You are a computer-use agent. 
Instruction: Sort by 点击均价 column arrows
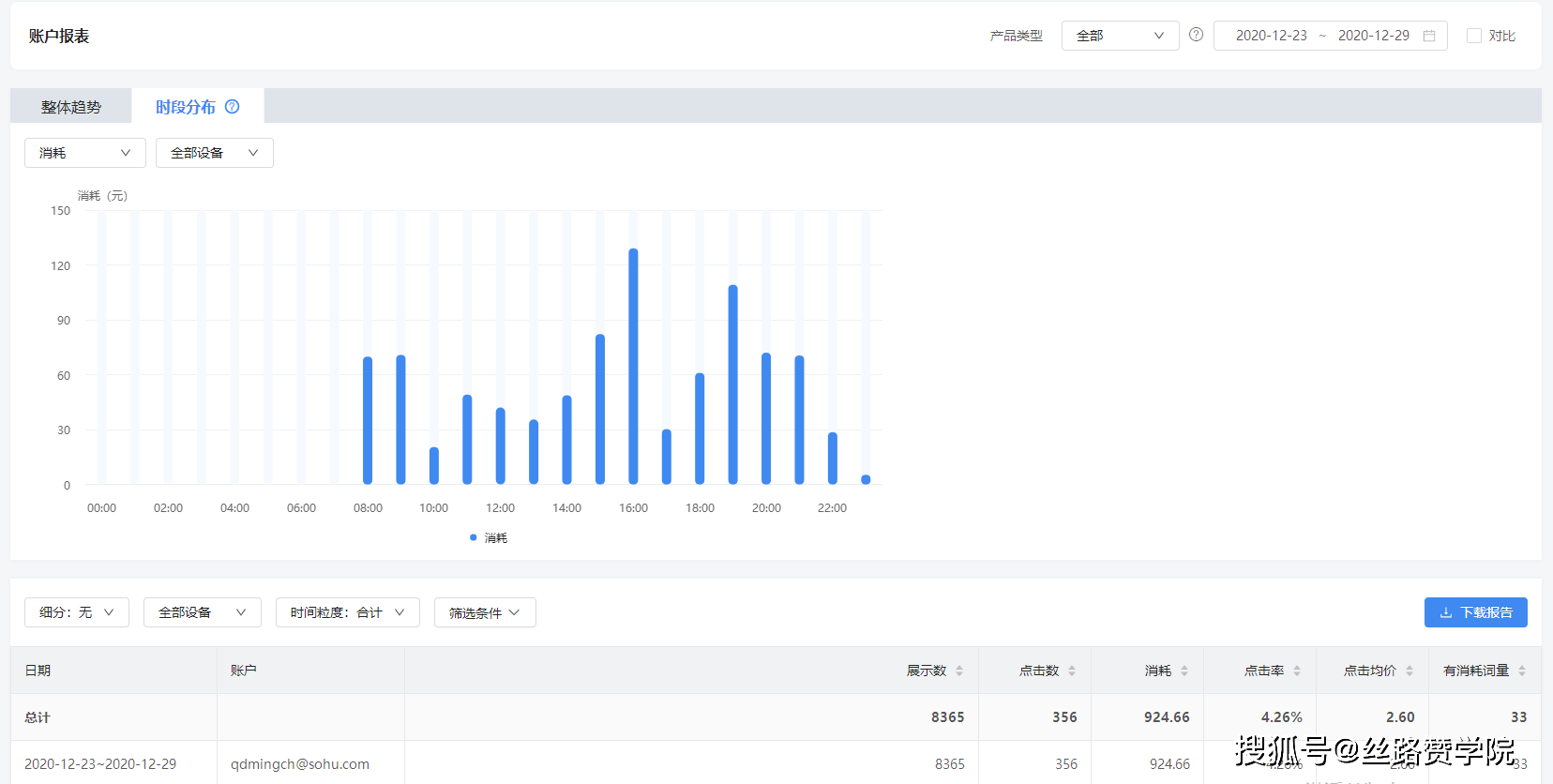(1410, 671)
